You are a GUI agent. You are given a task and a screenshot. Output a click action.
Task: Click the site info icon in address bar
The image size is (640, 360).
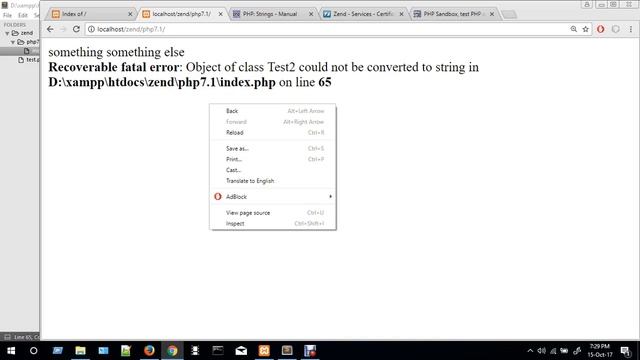click(x=91, y=29)
